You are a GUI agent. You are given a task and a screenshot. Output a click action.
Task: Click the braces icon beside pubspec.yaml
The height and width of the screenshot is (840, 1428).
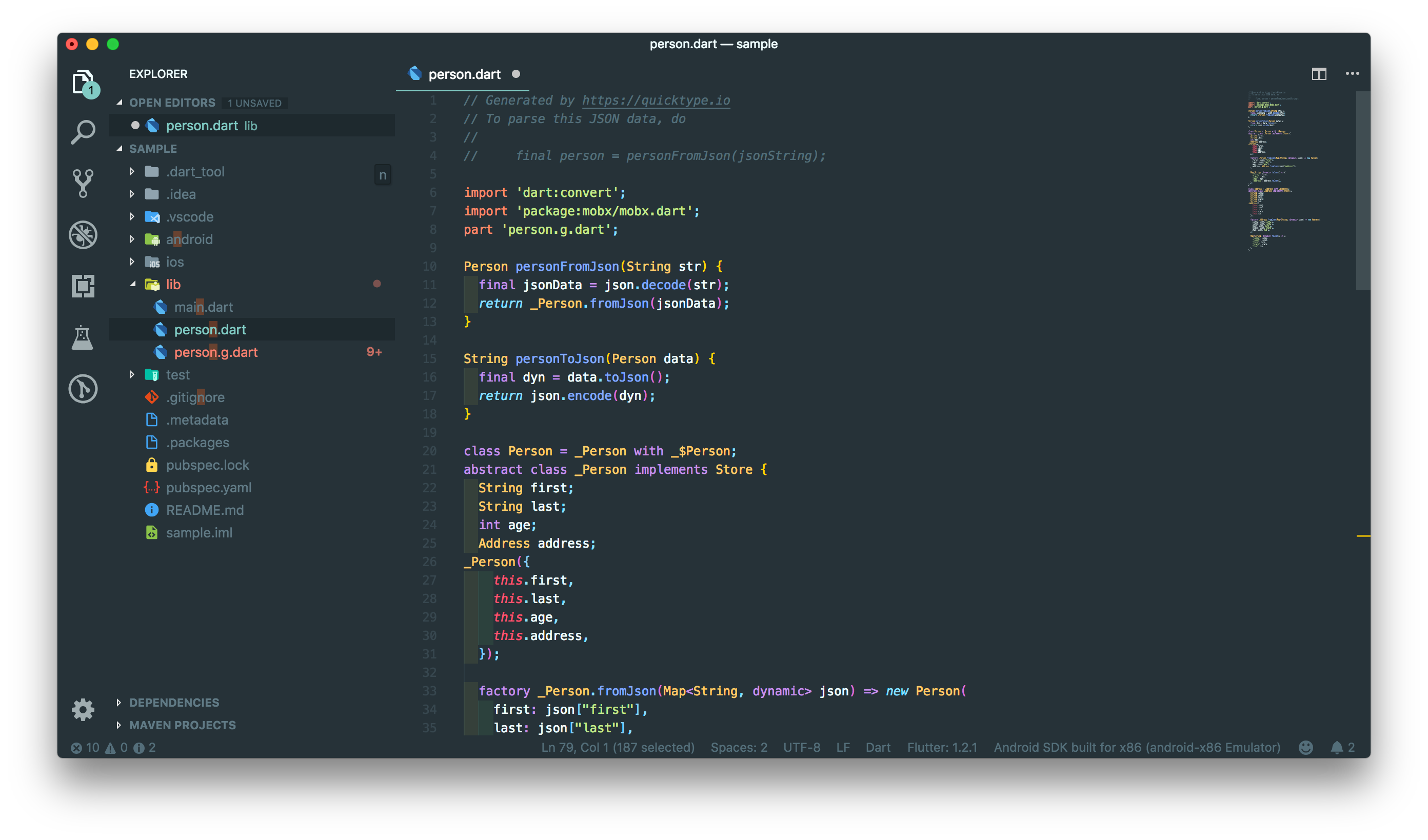click(x=151, y=488)
